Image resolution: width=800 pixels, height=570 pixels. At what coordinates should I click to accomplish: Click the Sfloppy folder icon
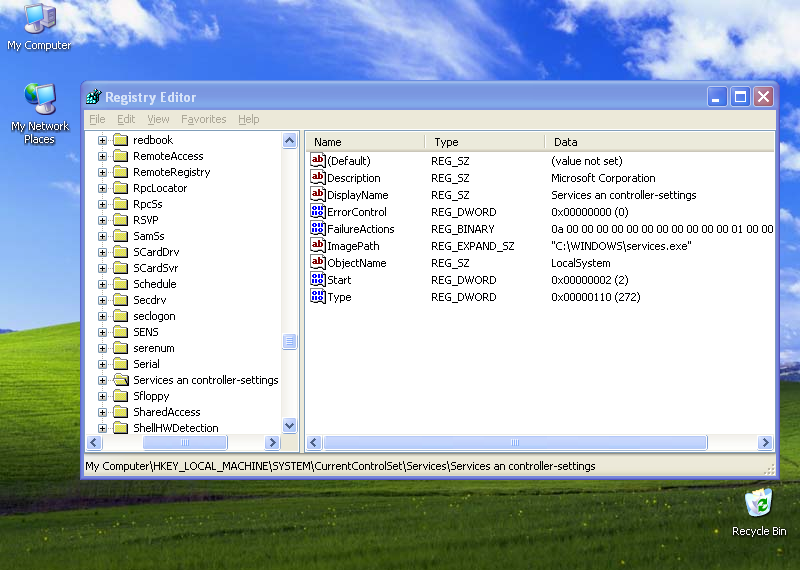coord(120,396)
